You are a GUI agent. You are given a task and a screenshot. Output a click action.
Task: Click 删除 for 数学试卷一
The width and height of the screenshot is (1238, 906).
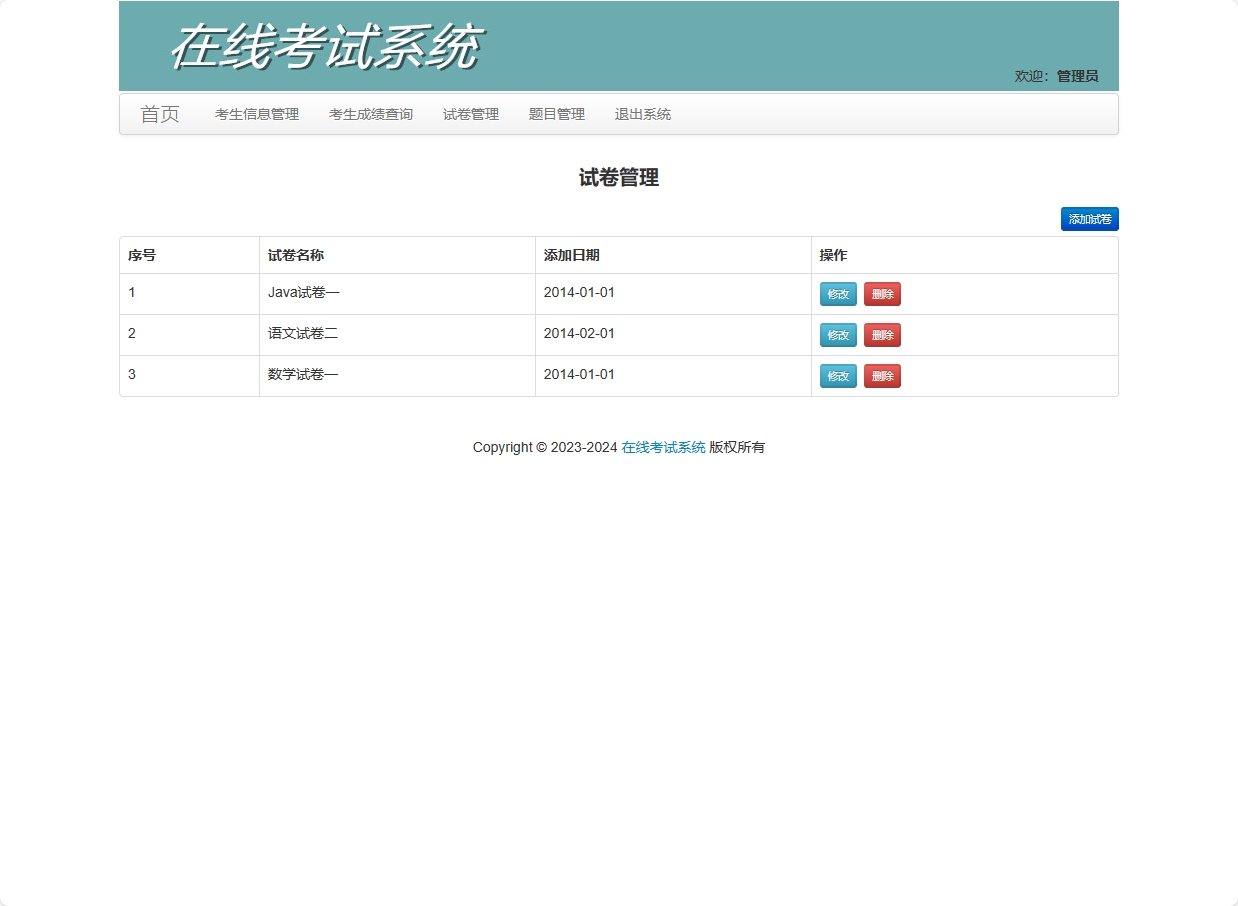[882, 375]
